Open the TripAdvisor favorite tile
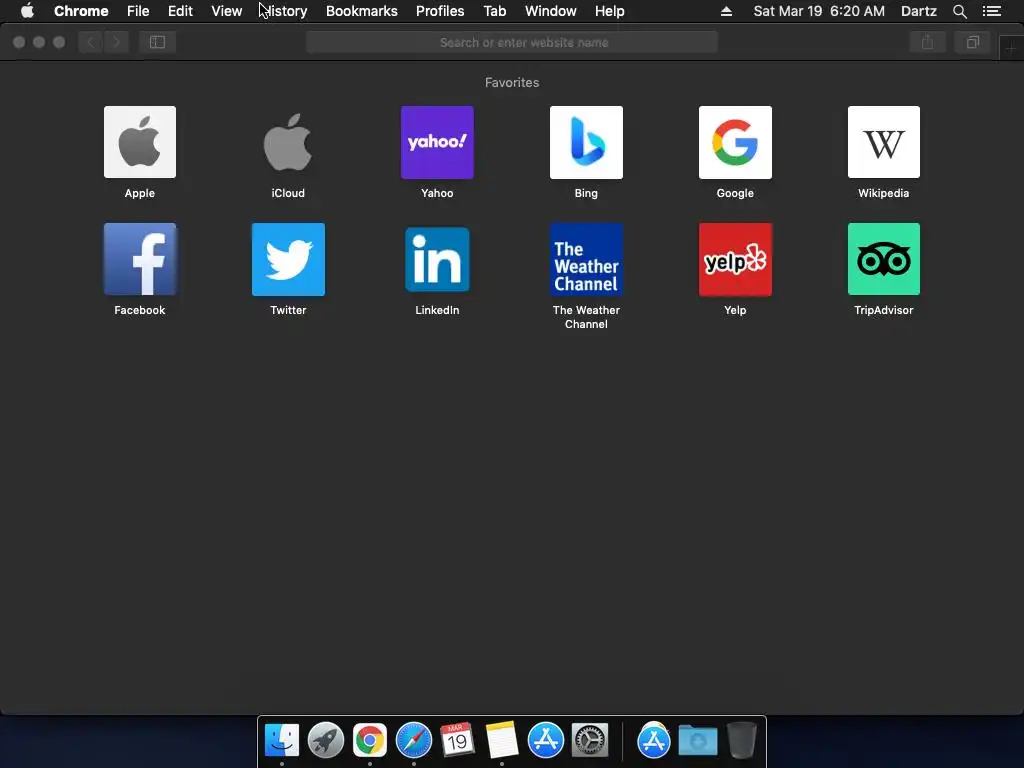1024x768 pixels. [884, 259]
